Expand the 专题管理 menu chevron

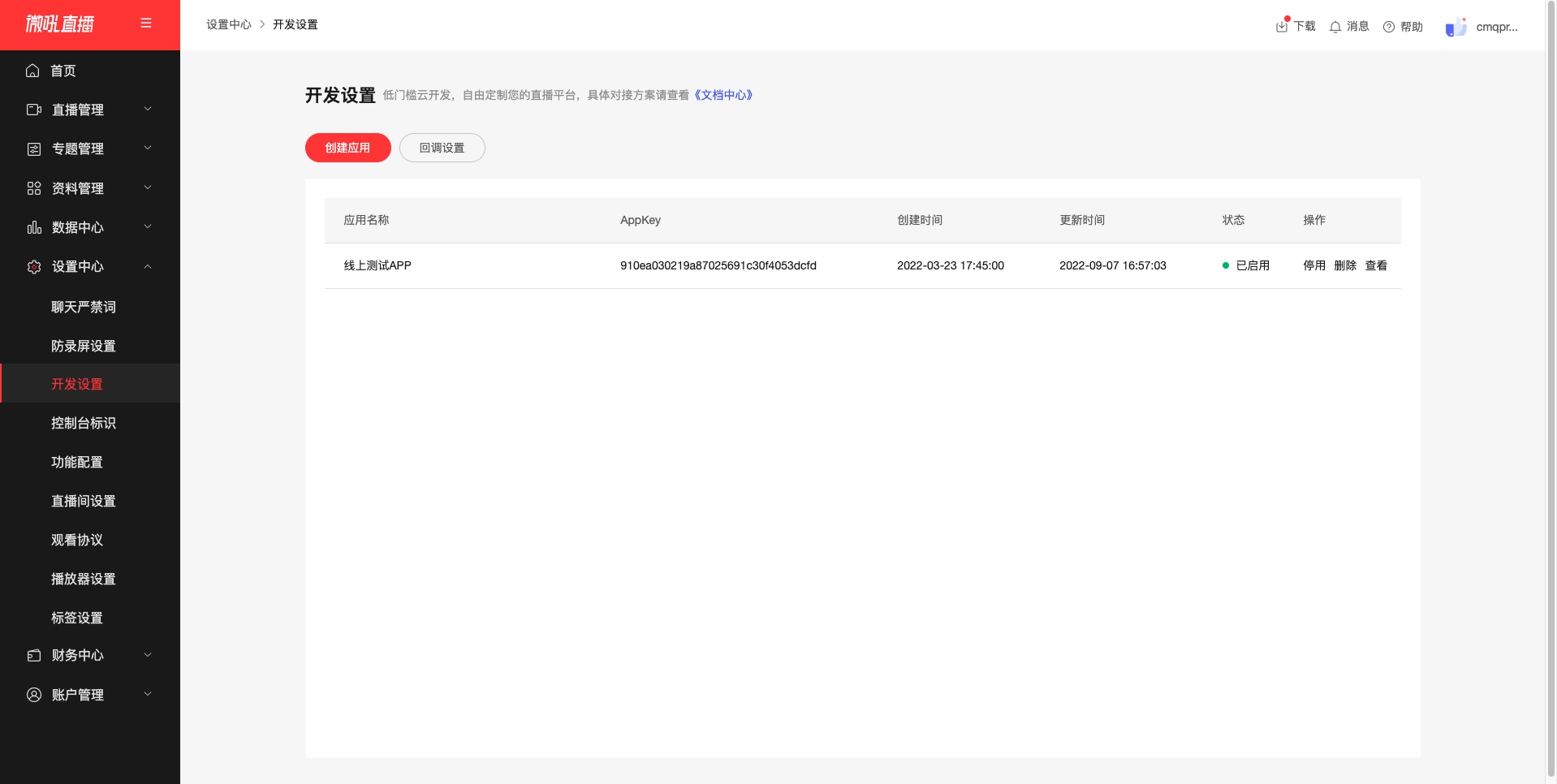pos(148,148)
